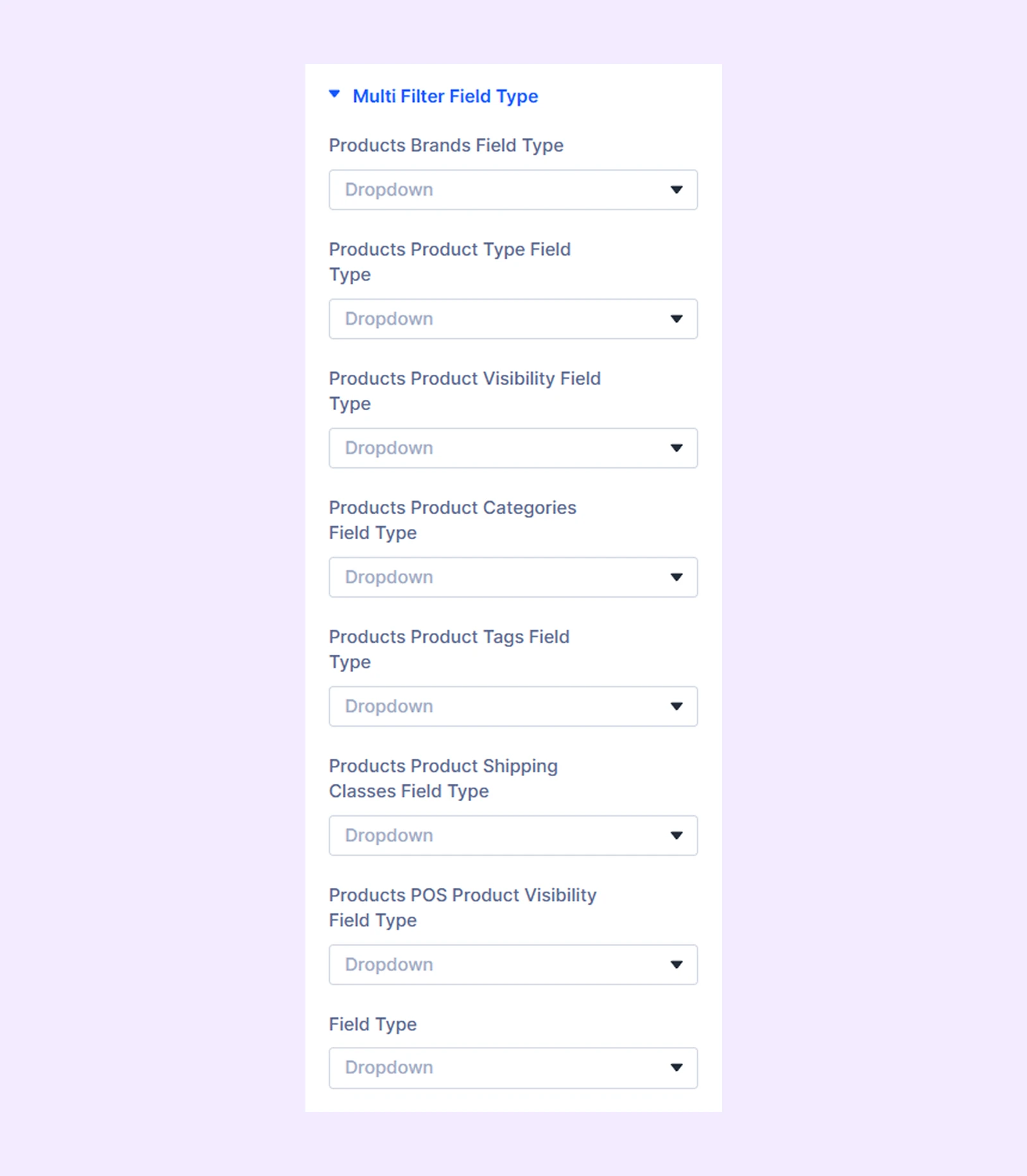Open the last Field Type dropdown
Image resolution: width=1027 pixels, height=1176 pixels.
click(x=513, y=1068)
